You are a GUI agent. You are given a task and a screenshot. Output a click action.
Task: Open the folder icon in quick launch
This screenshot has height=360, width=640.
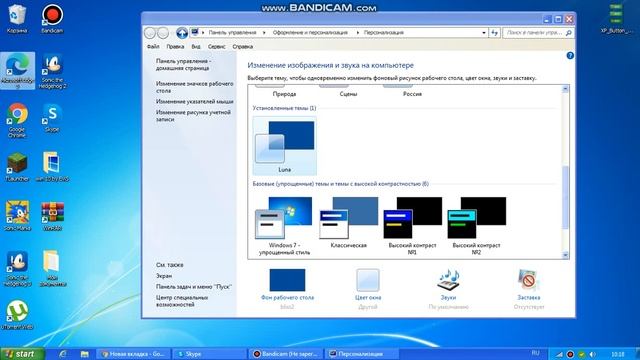pyautogui.click(x=84, y=354)
